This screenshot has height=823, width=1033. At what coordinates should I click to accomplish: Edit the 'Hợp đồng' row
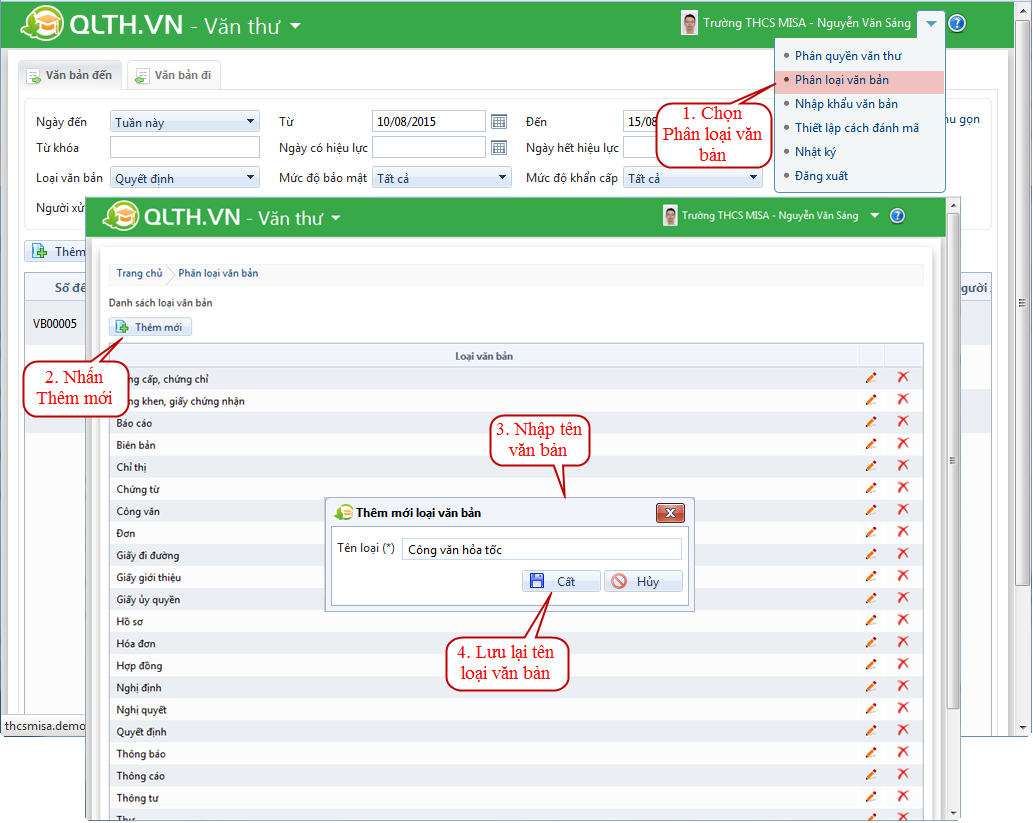click(x=871, y=664)
